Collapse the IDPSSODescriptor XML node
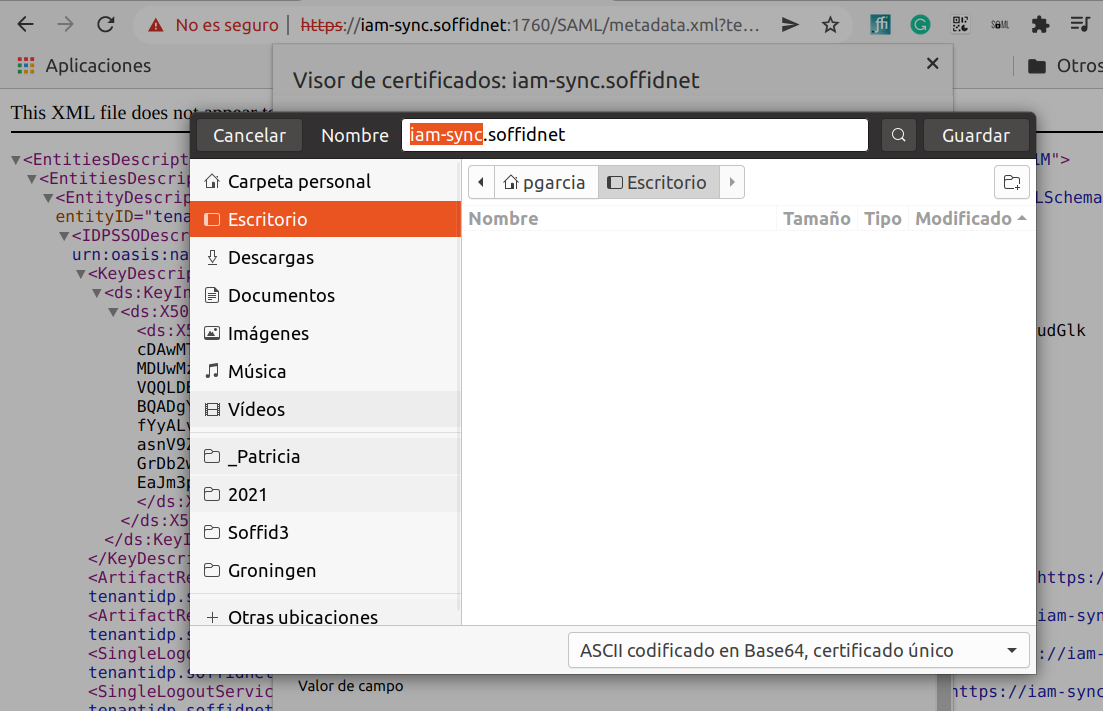Screen dimensions: 1103x711 [x=64, y=236]
